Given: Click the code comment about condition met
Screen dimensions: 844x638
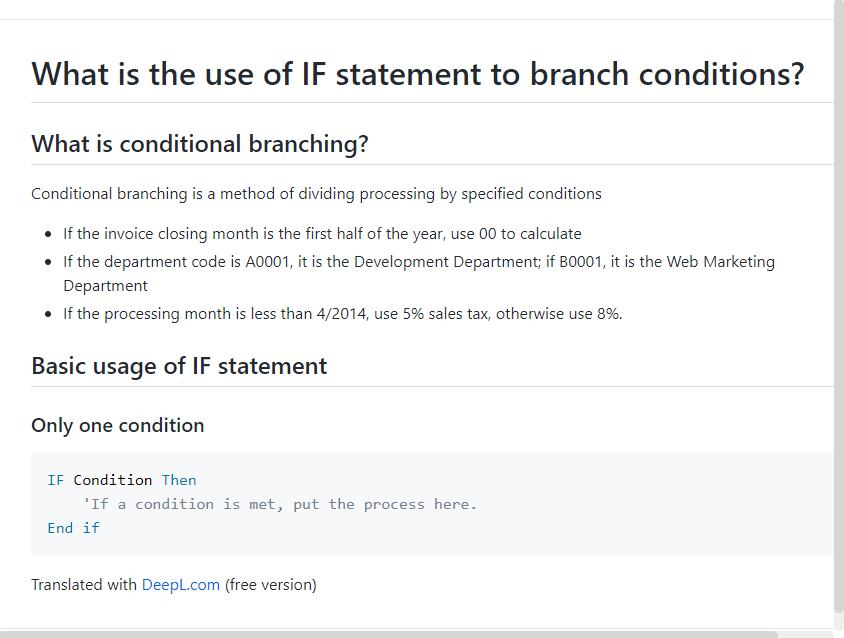Looking at the screenshot, I should pyautogui.click(x=279, y=504).
